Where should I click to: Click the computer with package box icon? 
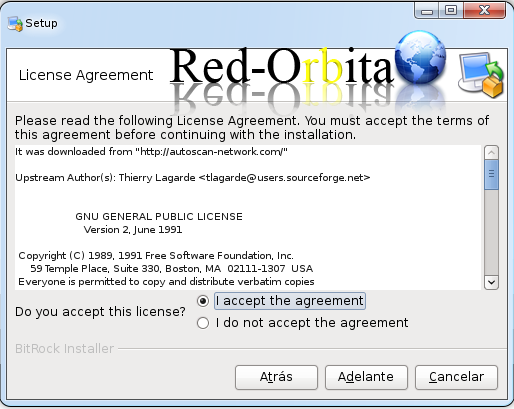tap(481, 75)
